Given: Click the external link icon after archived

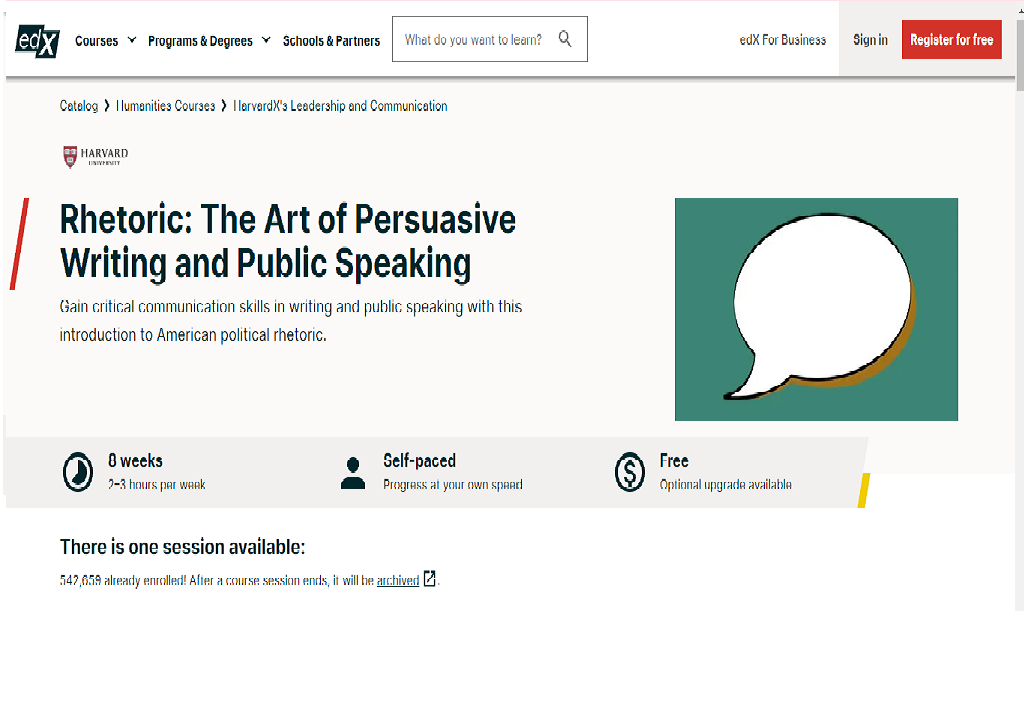Looking at the screenshot, I should pyautogui.click(x=430, y=579).
